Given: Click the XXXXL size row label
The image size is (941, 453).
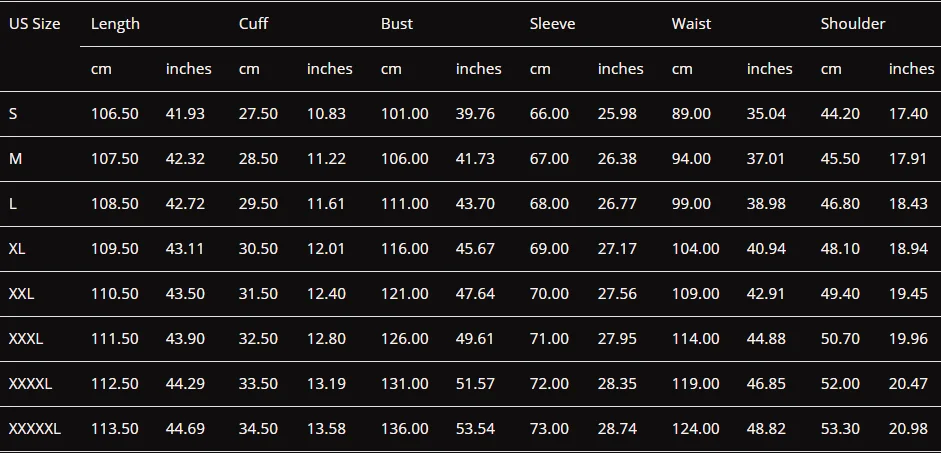Looking at the screenshot, I should pos(30,383).
